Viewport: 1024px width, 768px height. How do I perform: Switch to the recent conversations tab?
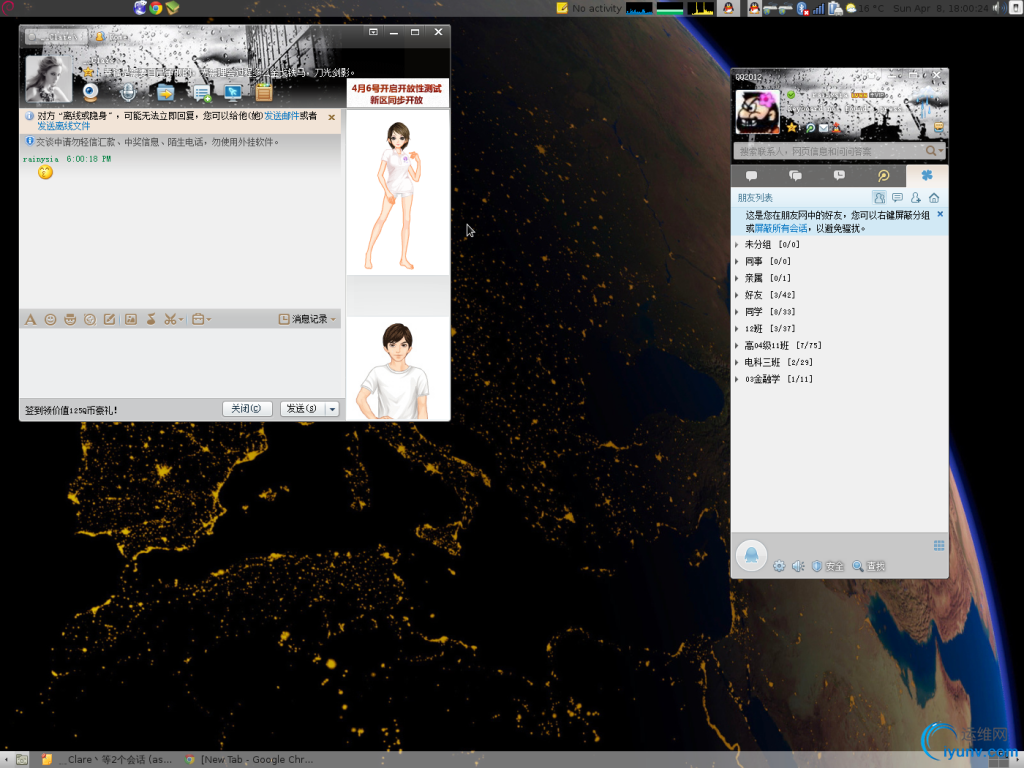point(839,176)
